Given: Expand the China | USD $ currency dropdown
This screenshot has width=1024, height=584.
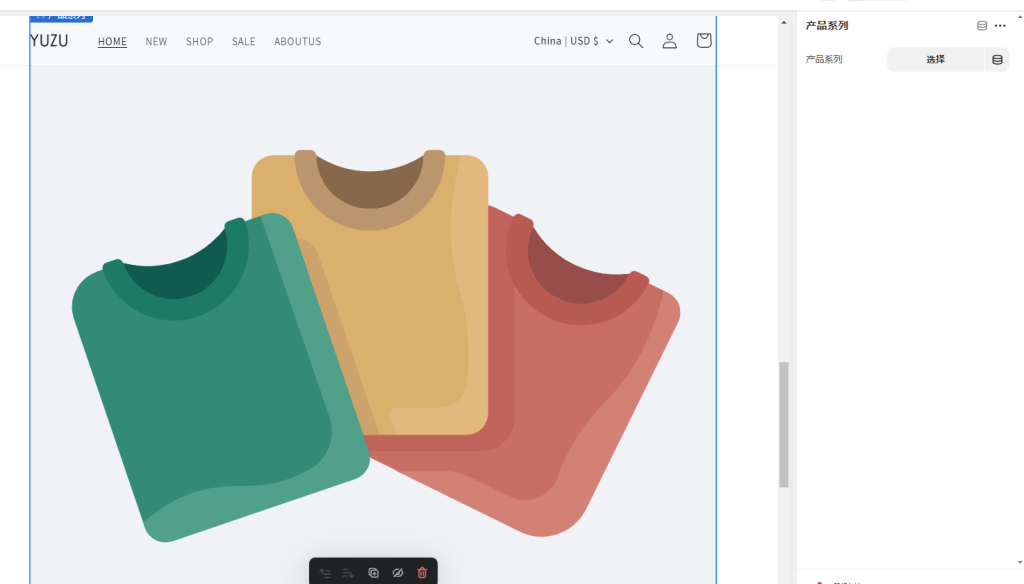Looking at the screenshot, I should point(573,41).
